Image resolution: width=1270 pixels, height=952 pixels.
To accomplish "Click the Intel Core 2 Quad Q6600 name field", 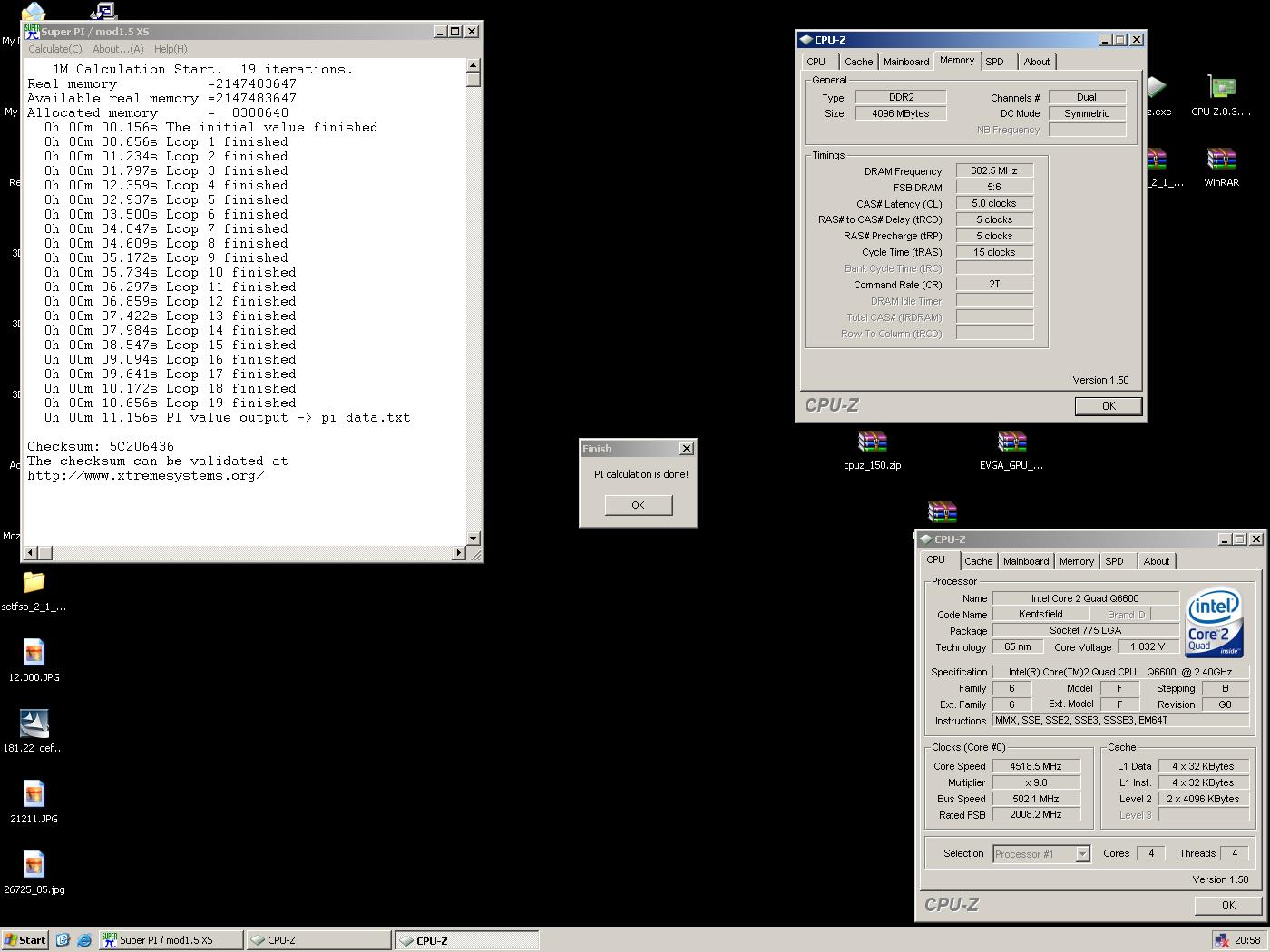I will click(x=1085, y=598).
